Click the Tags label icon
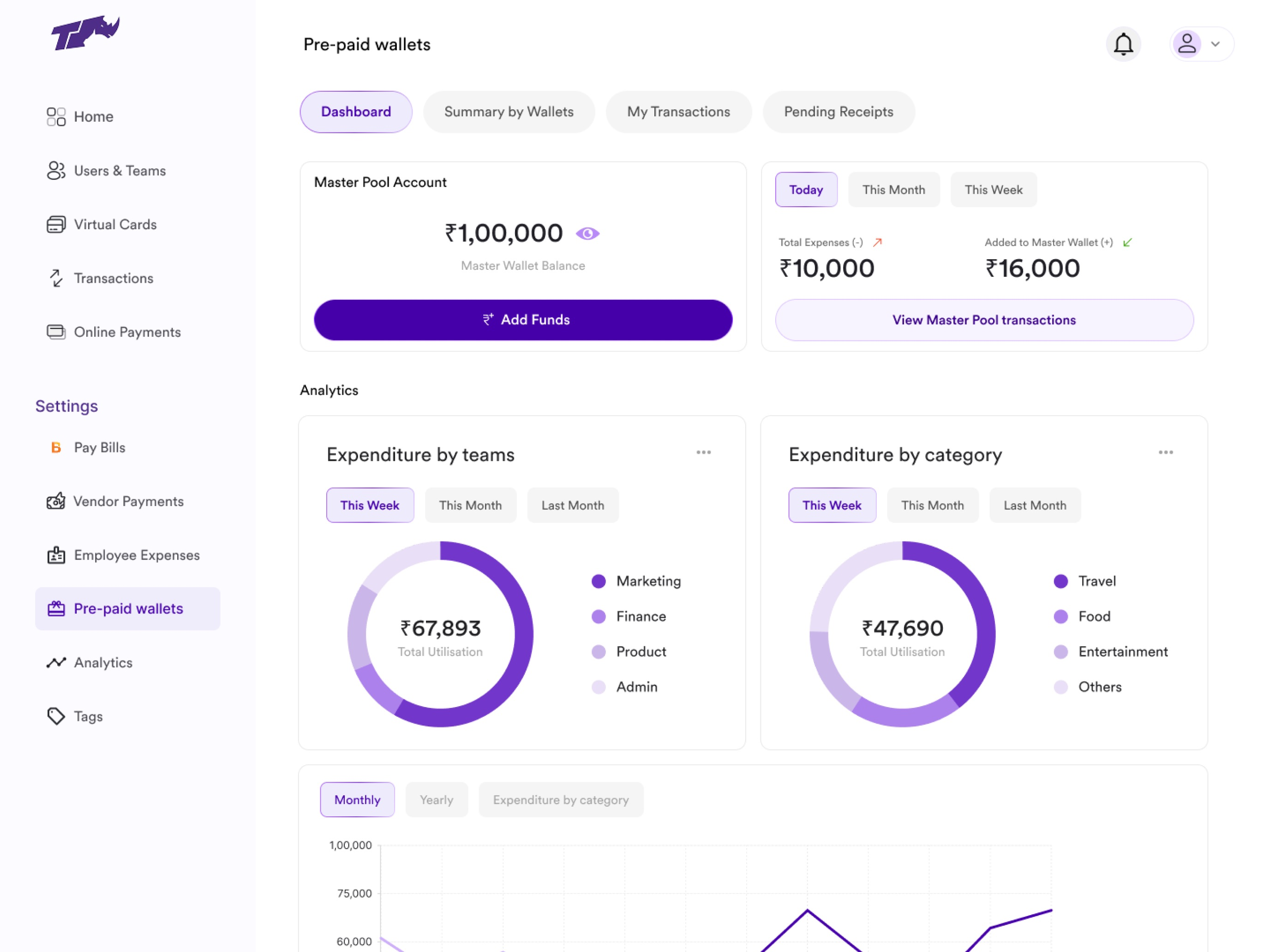Image resolution: width=1270 pixels, height=952 pixels. (x=56, y=716)
